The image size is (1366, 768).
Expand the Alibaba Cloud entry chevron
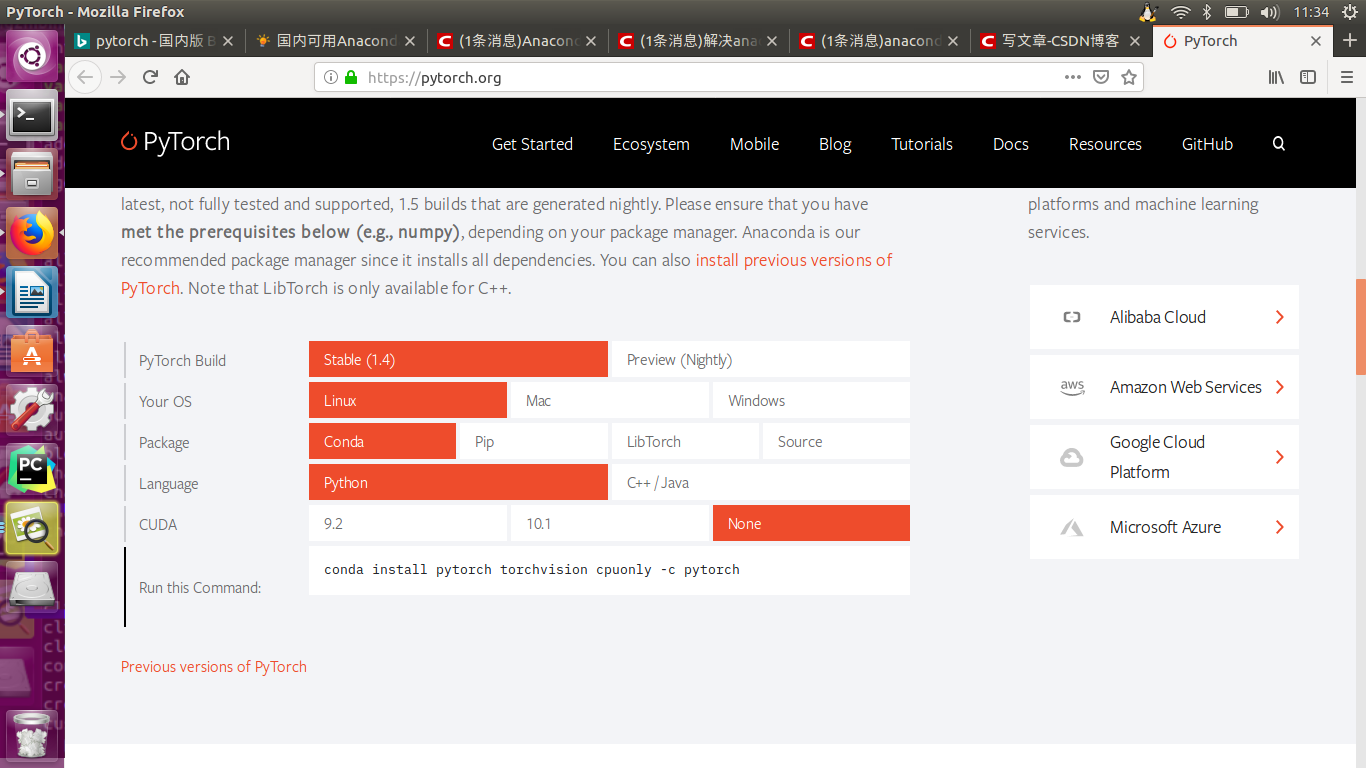pyautogui.click(x=1279, y=317)
